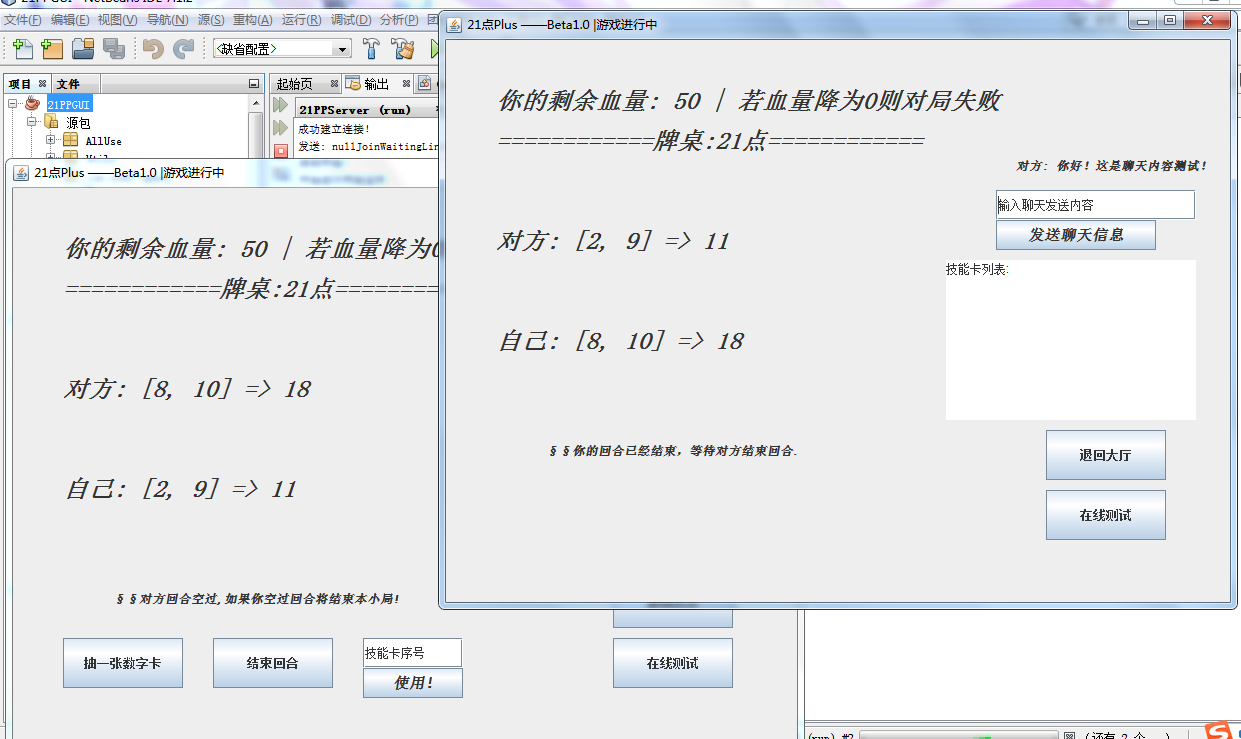
Task: Click the scroll-up arrow in the project tree
Action: click(256, 104)
